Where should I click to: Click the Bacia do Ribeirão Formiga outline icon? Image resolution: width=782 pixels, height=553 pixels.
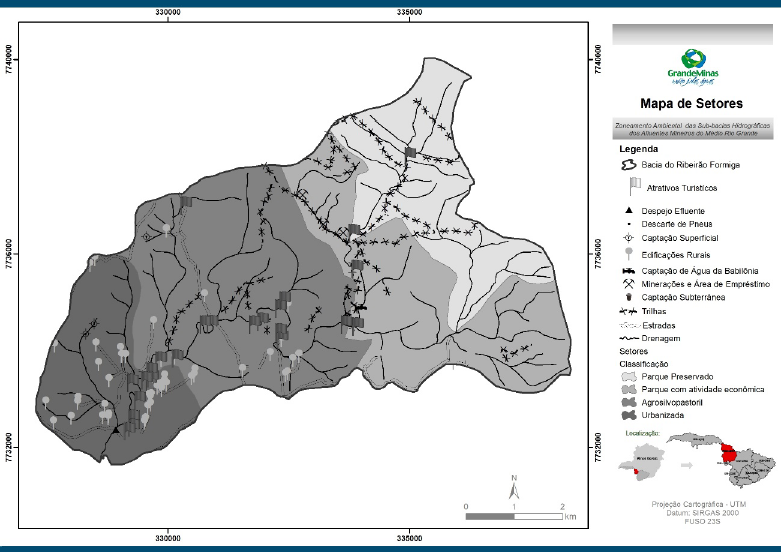point(628,165)
